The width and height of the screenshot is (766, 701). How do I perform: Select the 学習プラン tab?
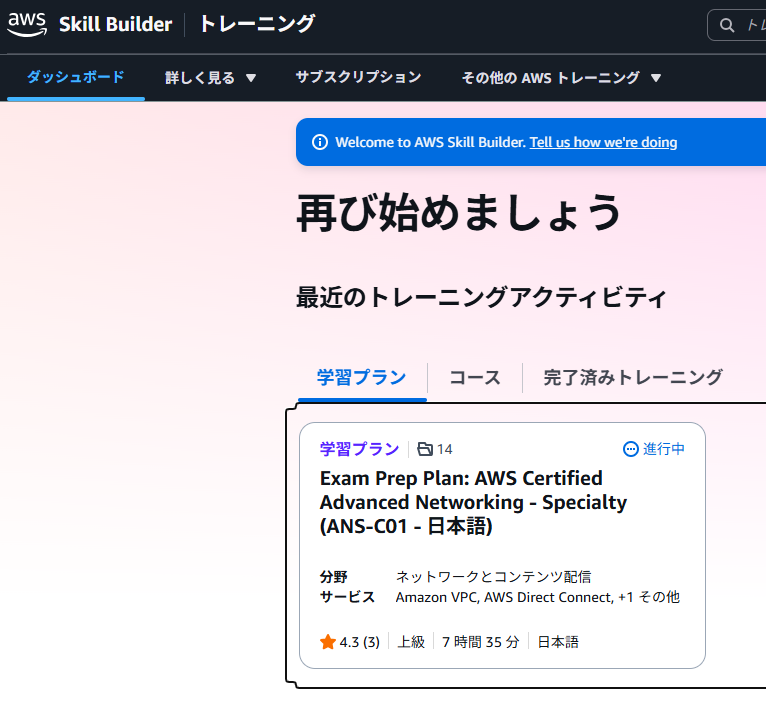point(362,378)
